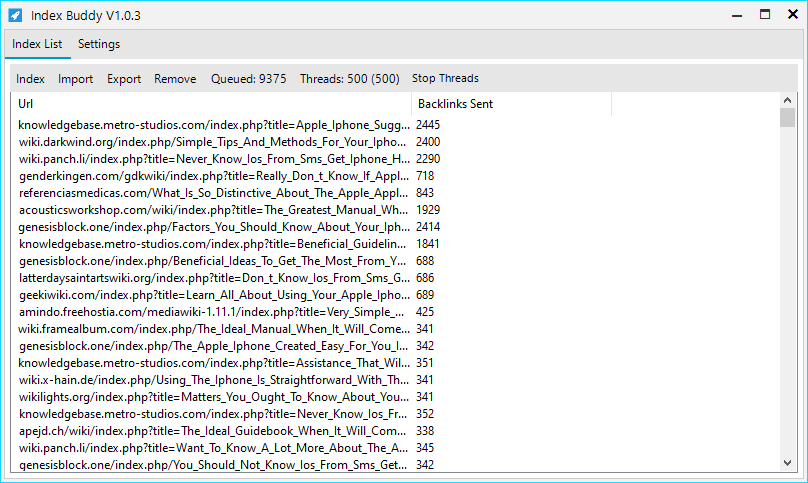808x483 pixels.
Task: Select the wiki.darkwind.org row
Action: pyautogui.click(x=214, y=142)
